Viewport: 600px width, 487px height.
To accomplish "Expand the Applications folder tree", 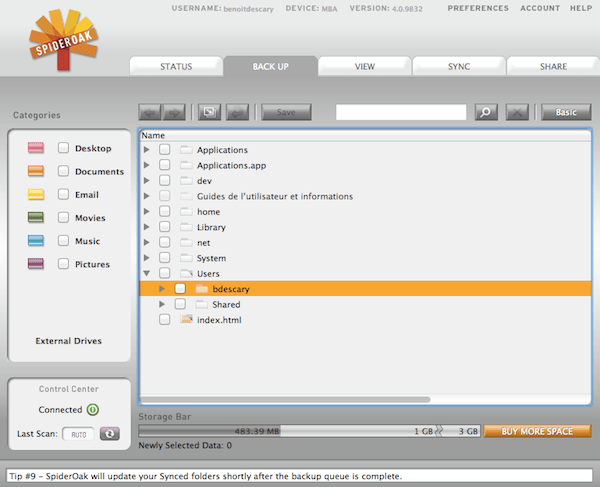I will pos(148,150).
